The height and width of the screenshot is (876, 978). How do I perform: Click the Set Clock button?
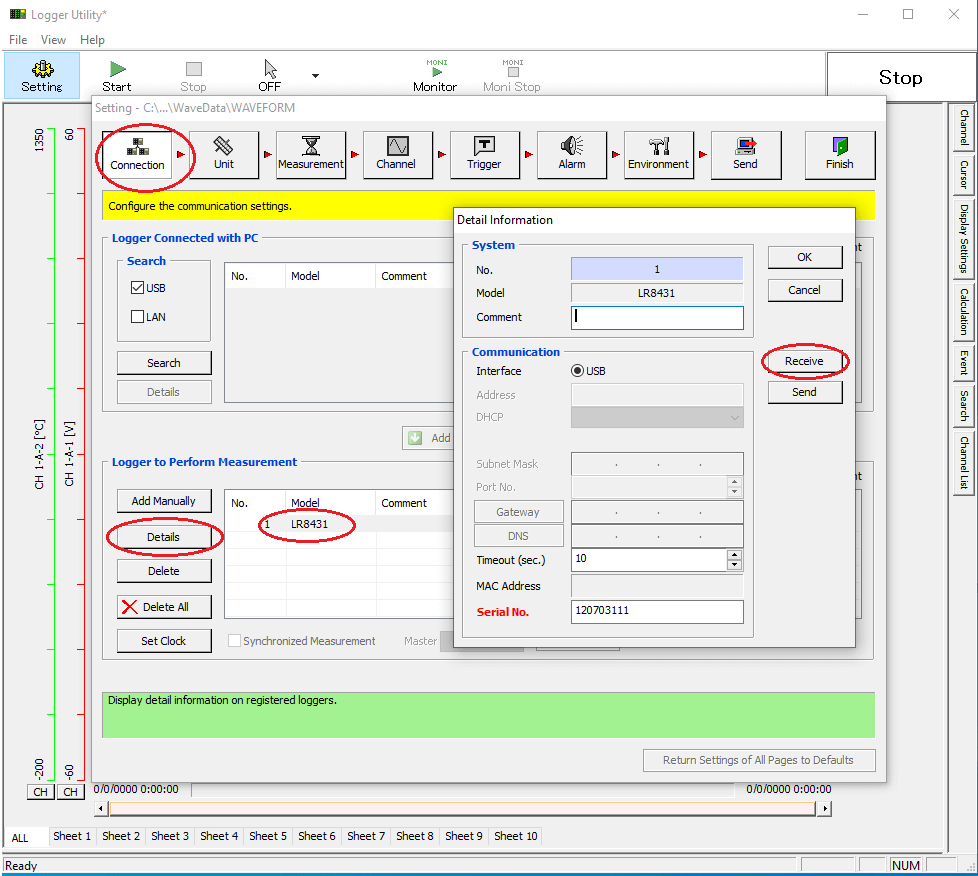coord(163,641)
